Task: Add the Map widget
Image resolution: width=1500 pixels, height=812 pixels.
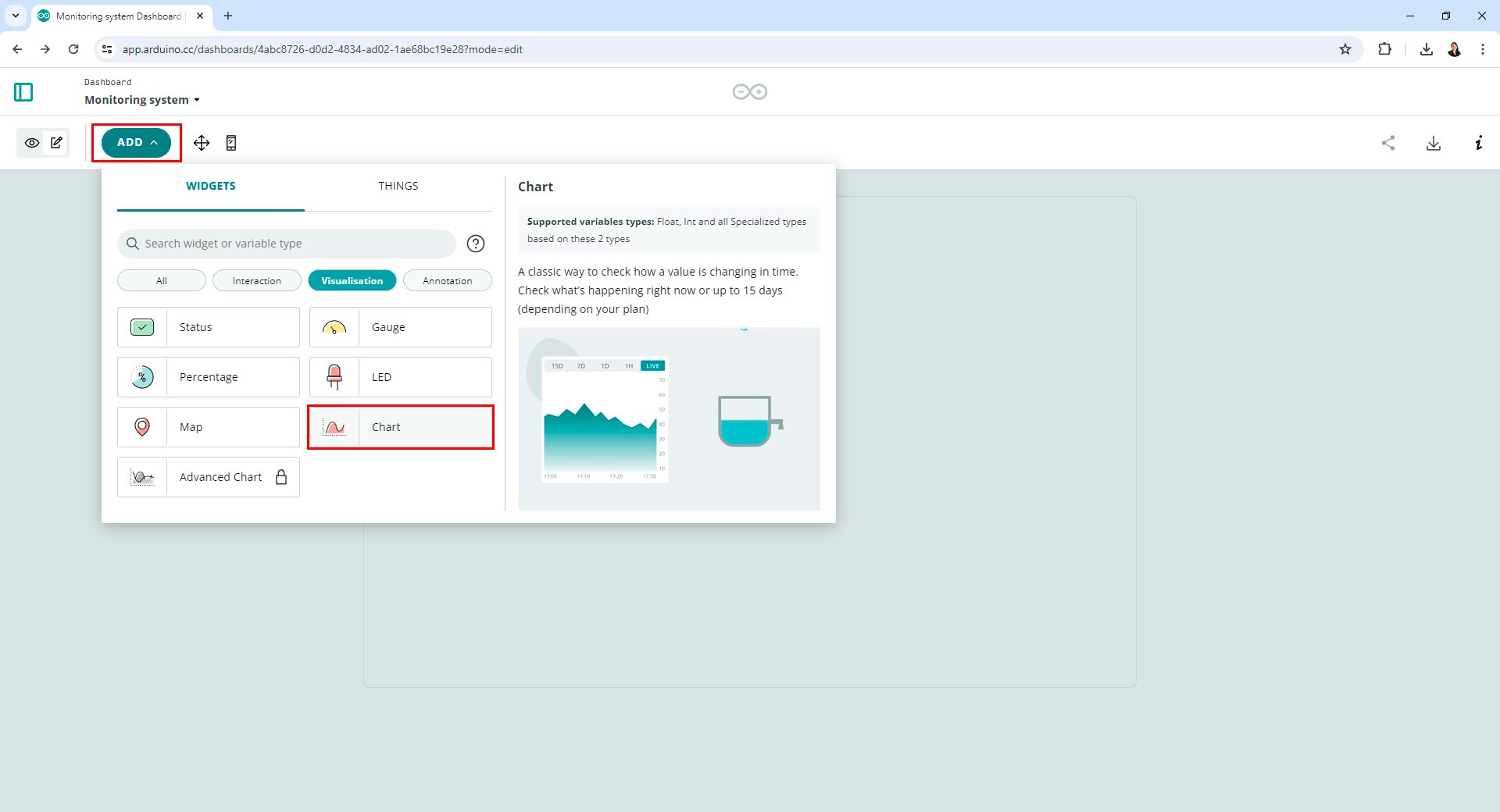Action: coord(209,427)
